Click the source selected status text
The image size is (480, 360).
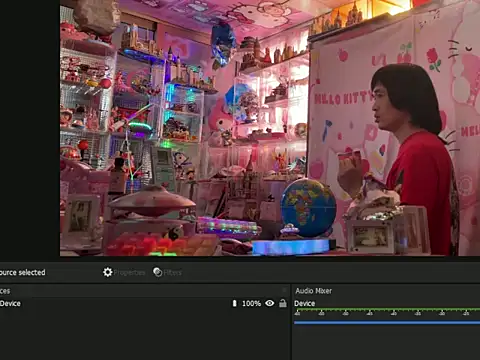(22, 272)
